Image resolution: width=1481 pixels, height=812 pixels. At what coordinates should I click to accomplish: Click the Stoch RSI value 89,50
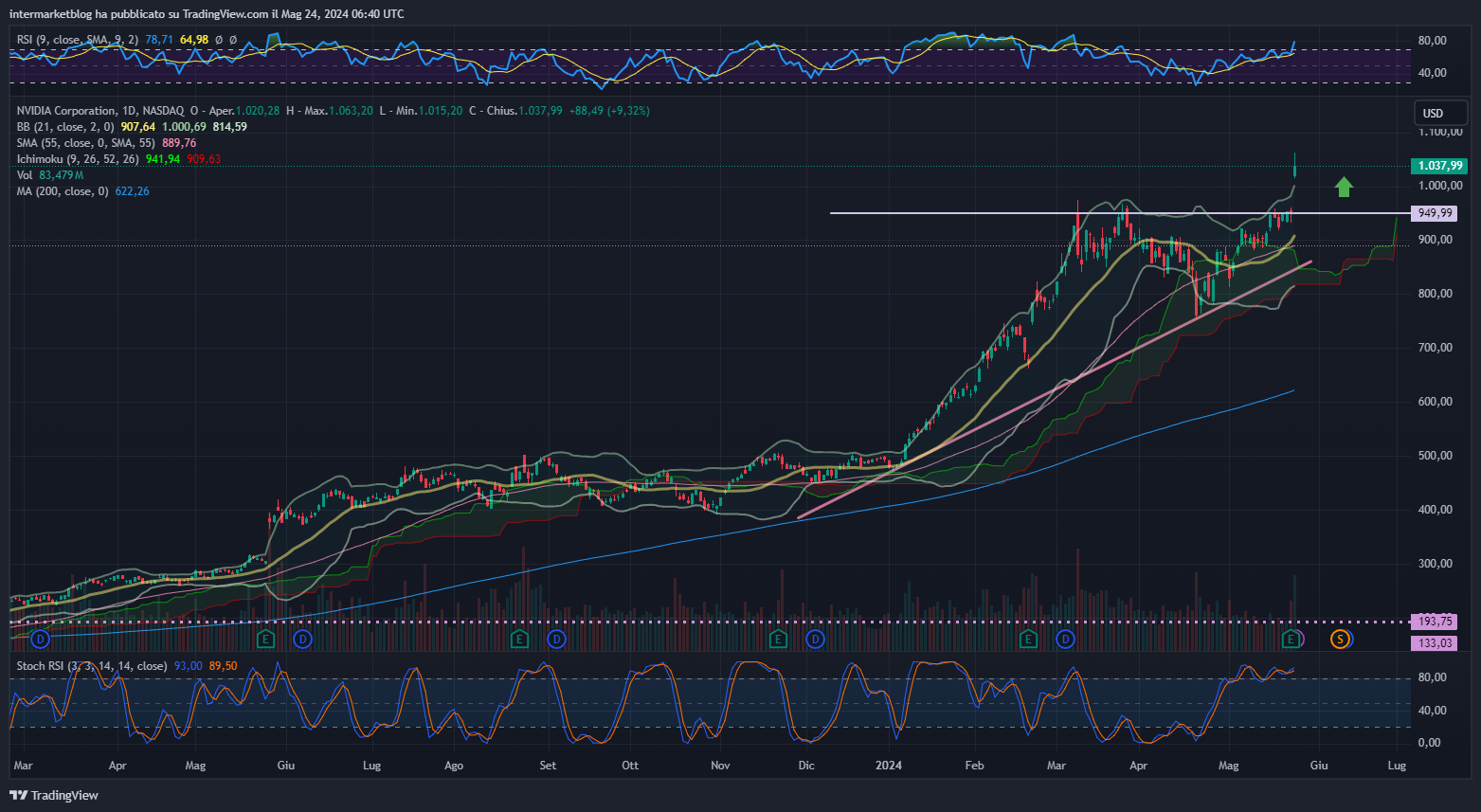coord(223,666)
